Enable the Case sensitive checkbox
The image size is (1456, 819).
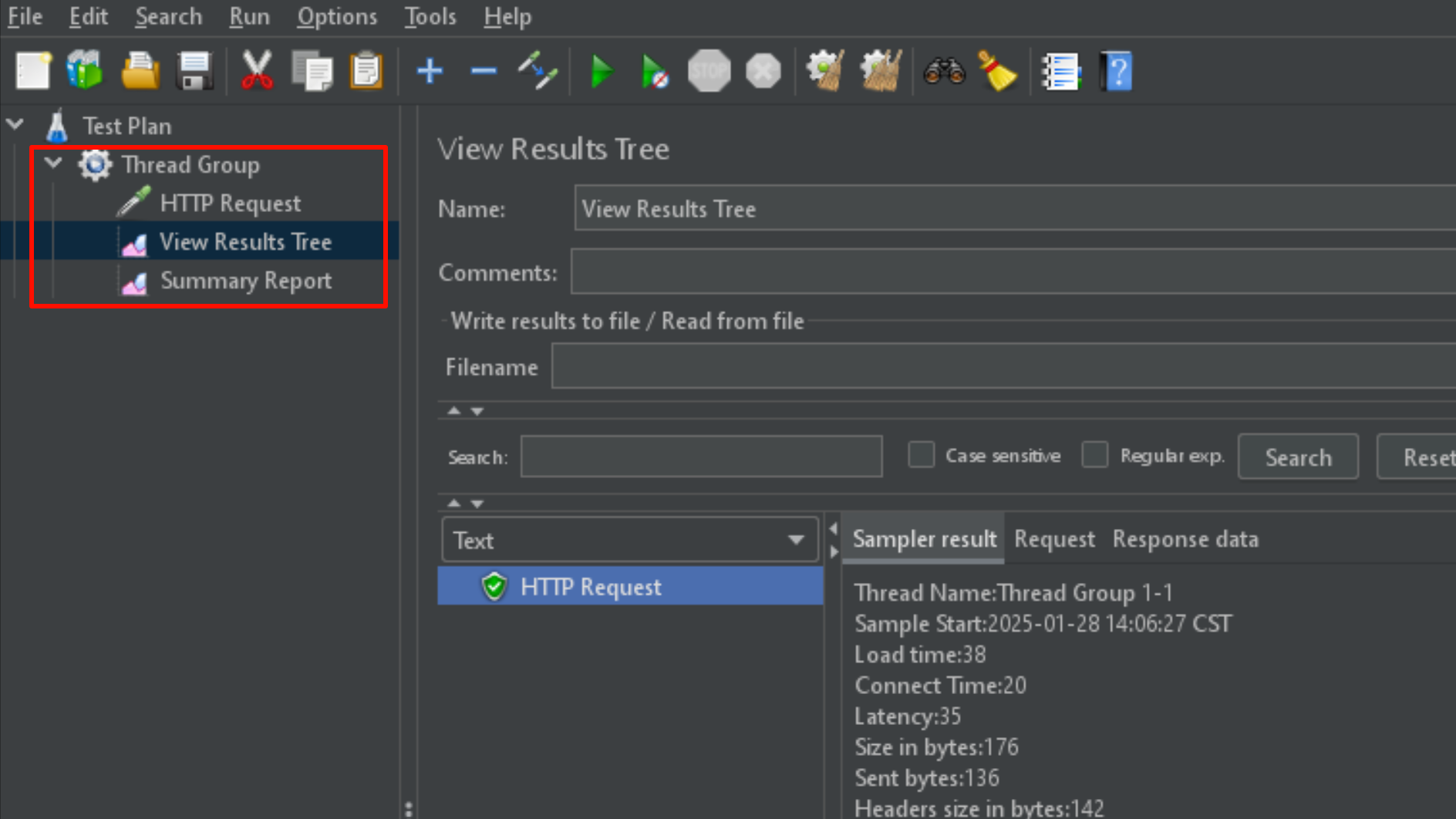pyautogui.click(x=921, y=455)
